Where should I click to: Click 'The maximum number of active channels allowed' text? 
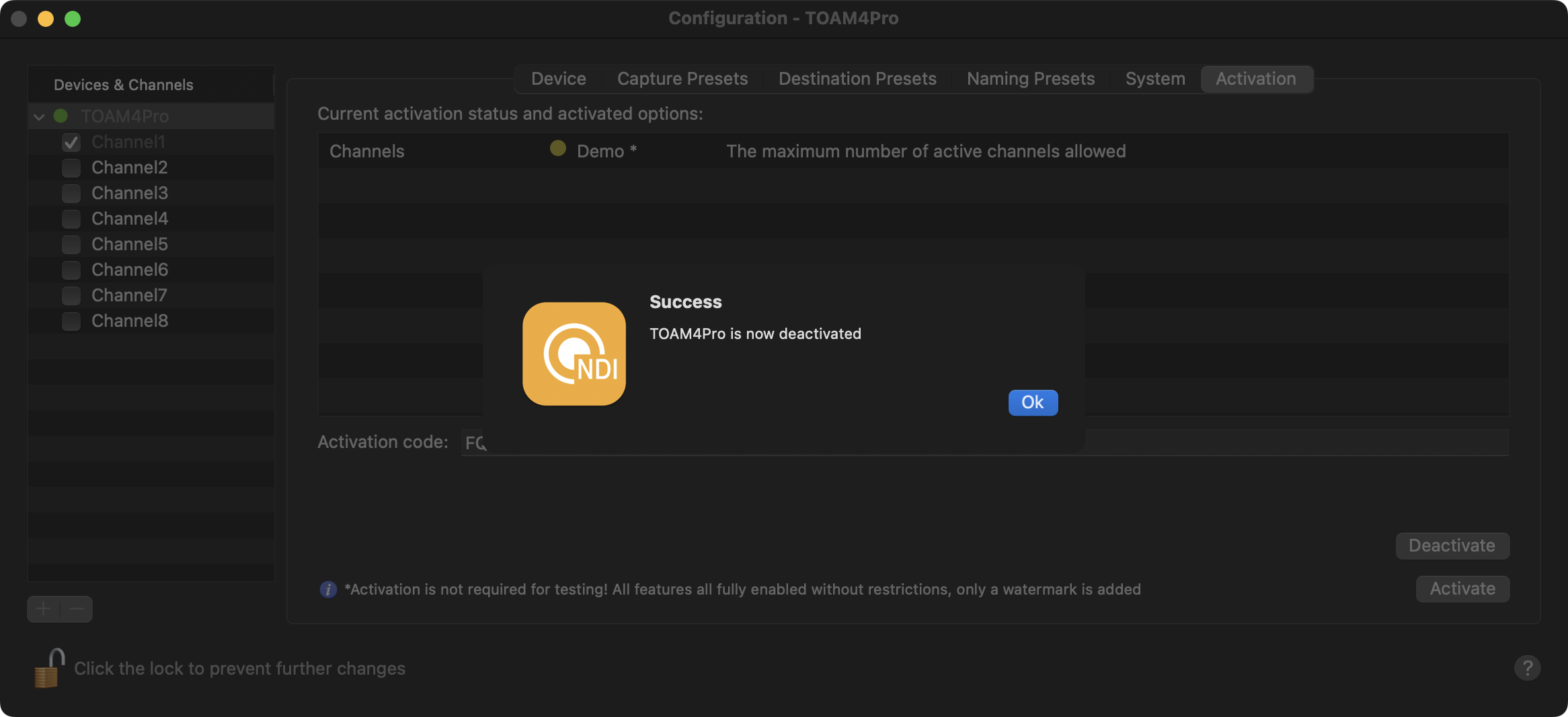(926, 151)
